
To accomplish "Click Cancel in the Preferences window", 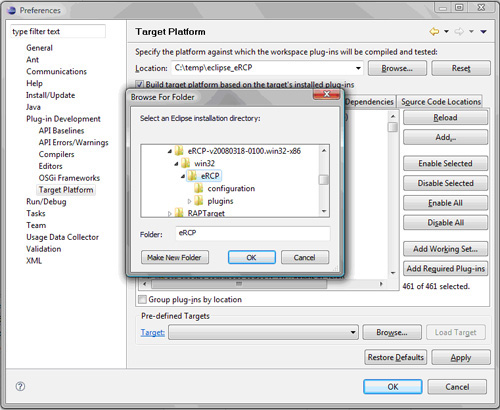I will [457, 387].
